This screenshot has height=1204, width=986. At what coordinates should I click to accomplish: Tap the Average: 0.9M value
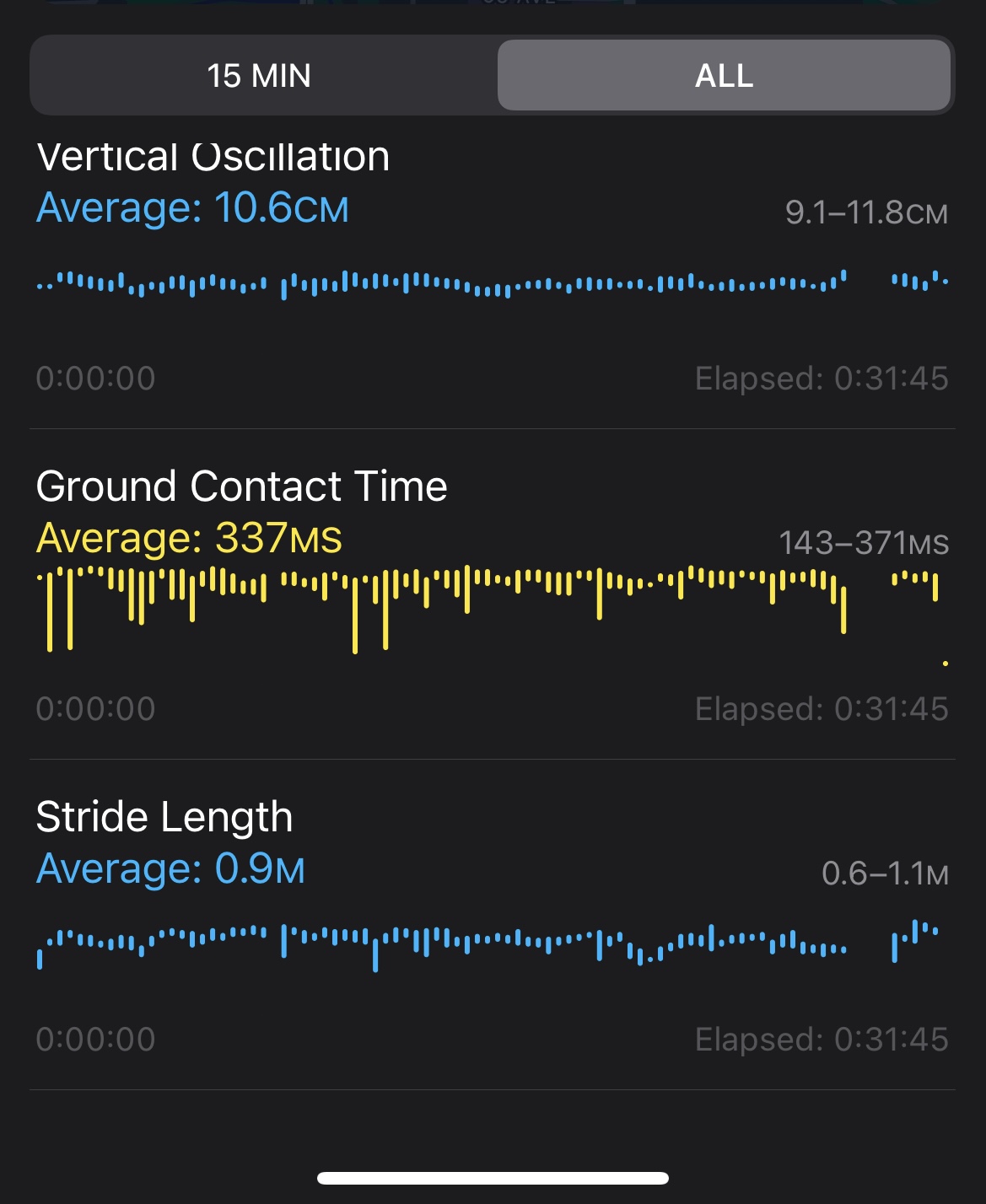point(170,869)
